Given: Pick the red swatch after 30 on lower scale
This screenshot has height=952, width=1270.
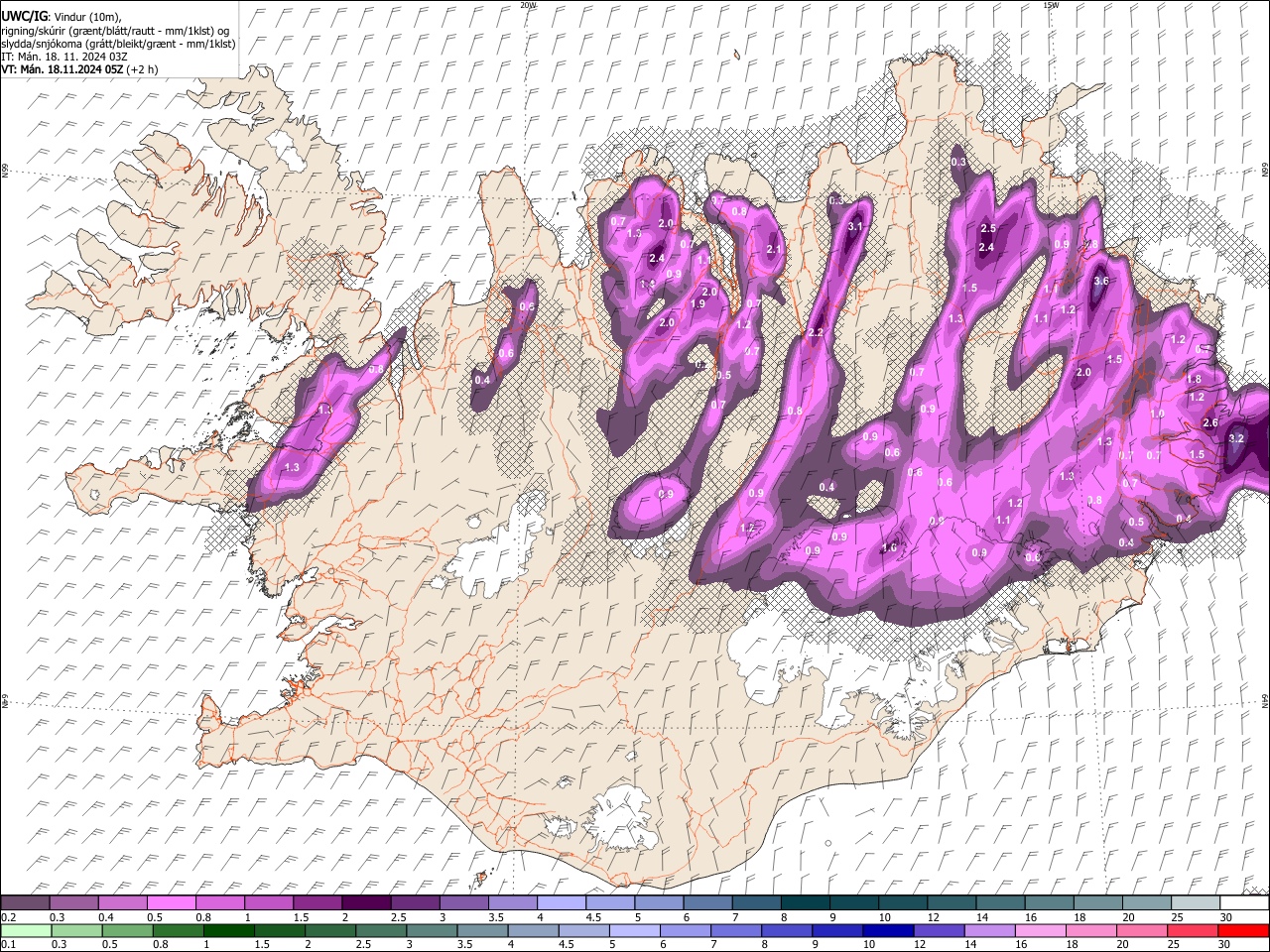Looking at the screenshot, I should point(1242,931).
